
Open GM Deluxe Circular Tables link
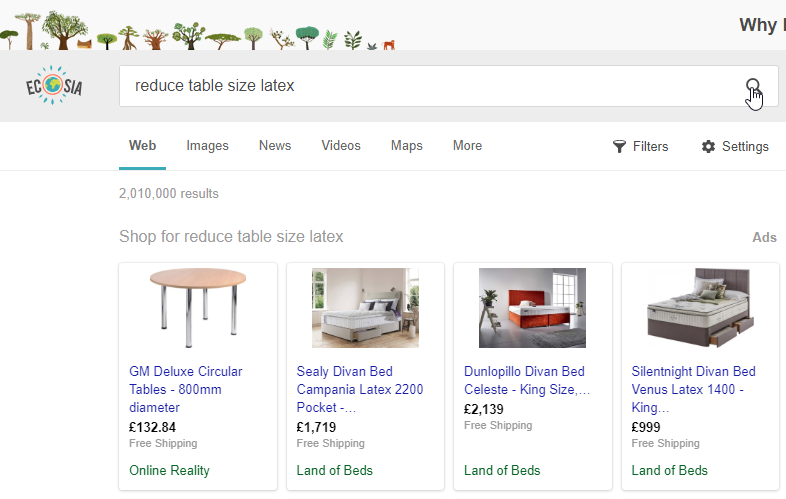pyautogui.click(x=185, y=389)
